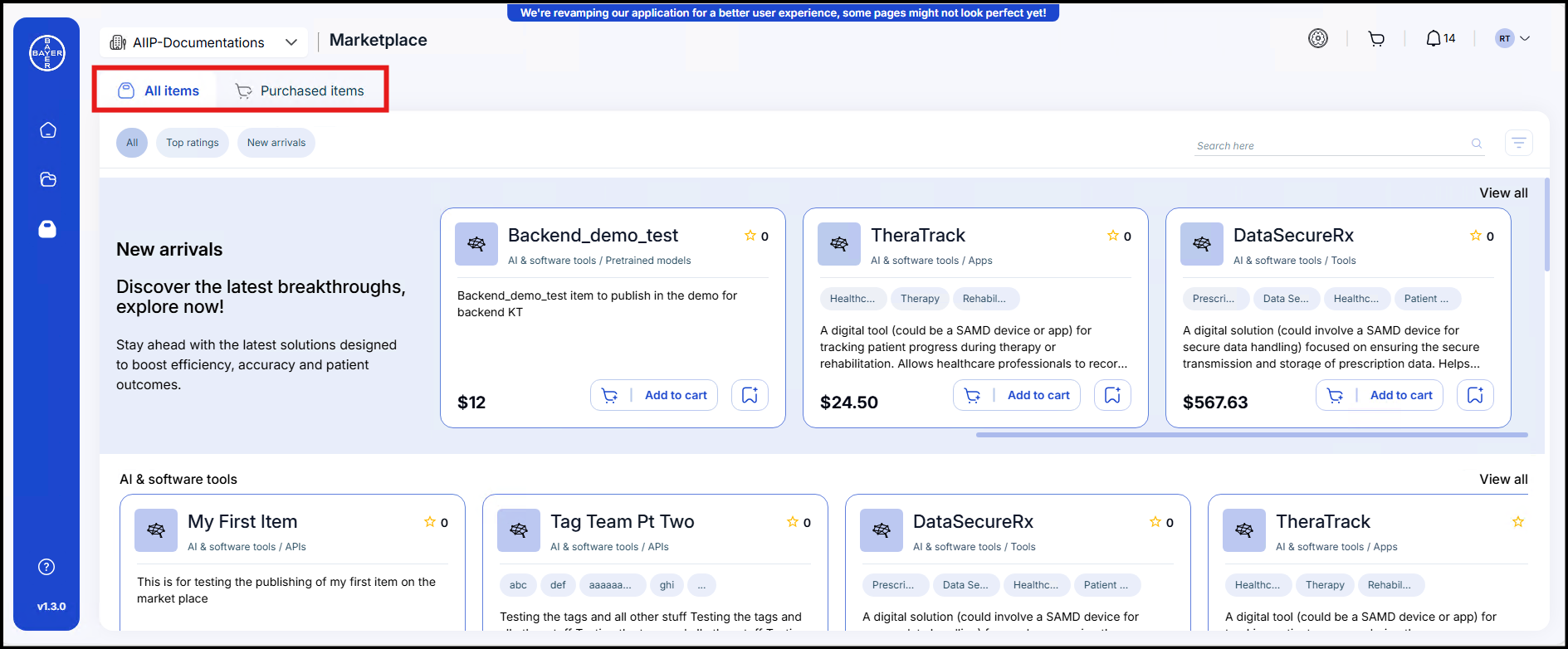This screenshot has width=1568, height=649.
Task: Bookmark the $24.50 TheraTrack item
Action: pyautogui.click(x=1112, y=395)
